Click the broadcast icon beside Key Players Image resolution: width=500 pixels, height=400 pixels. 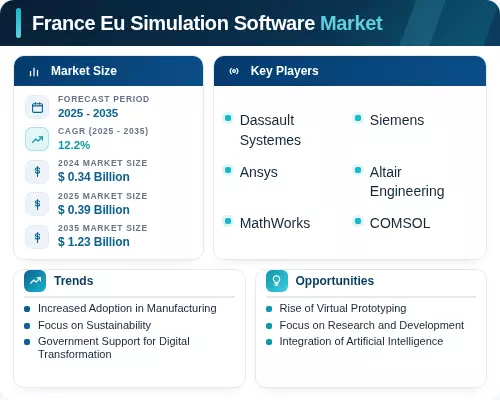234,71
